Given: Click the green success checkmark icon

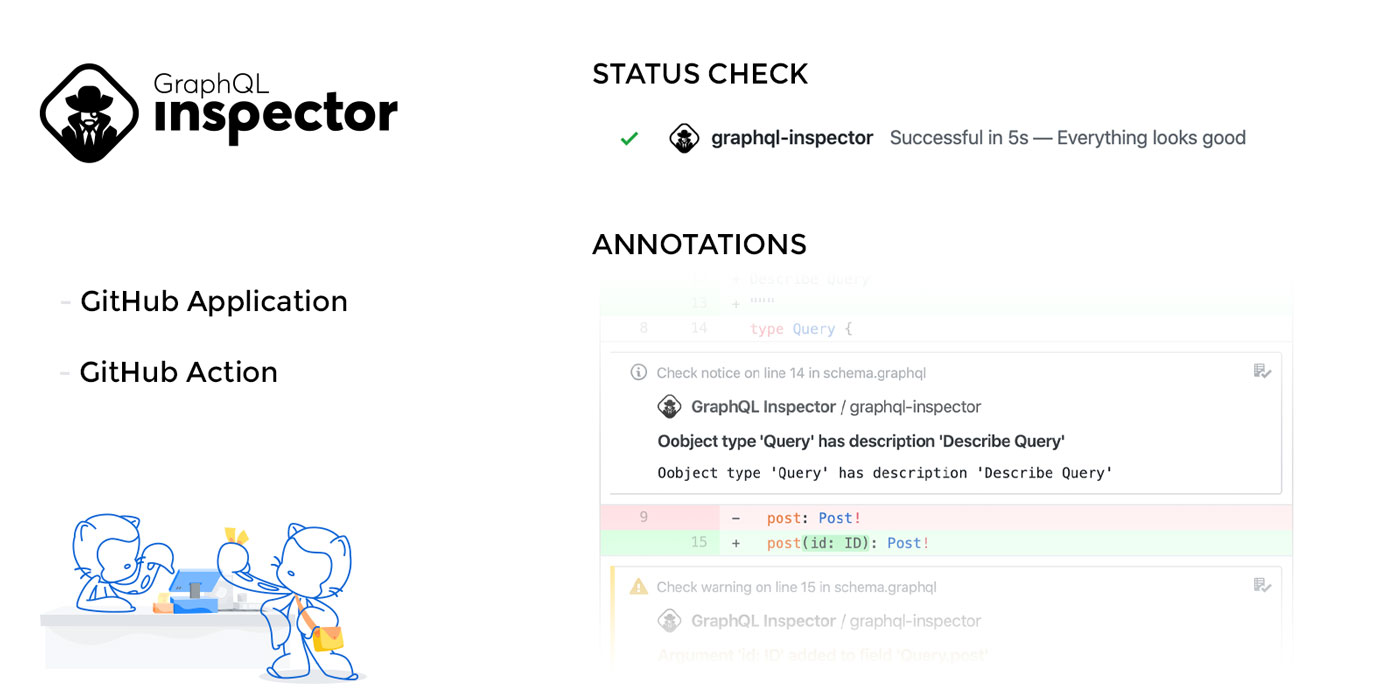Looking at the screenshot, I should coord(628,138).
